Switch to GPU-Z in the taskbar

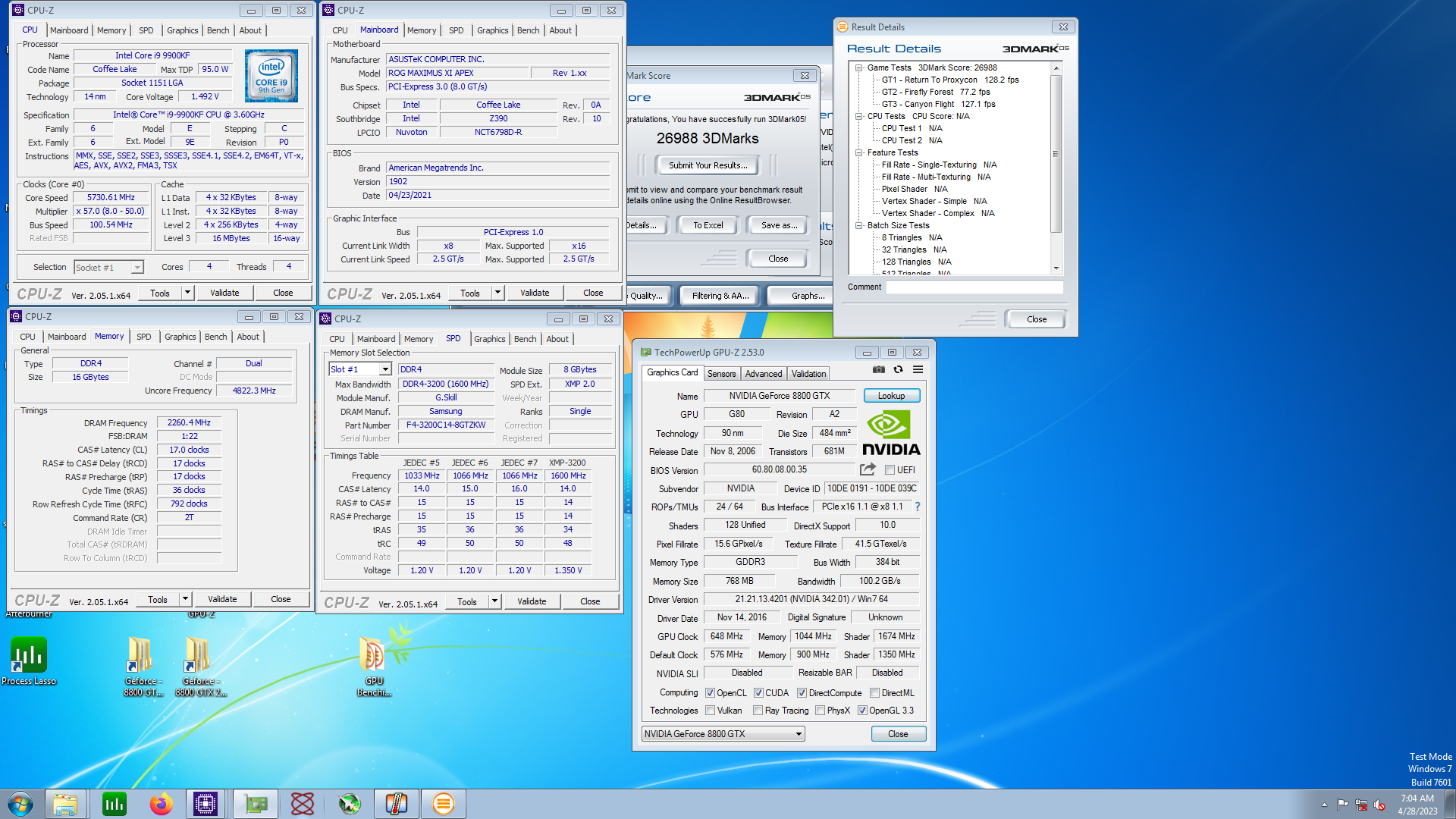[256, 804]
